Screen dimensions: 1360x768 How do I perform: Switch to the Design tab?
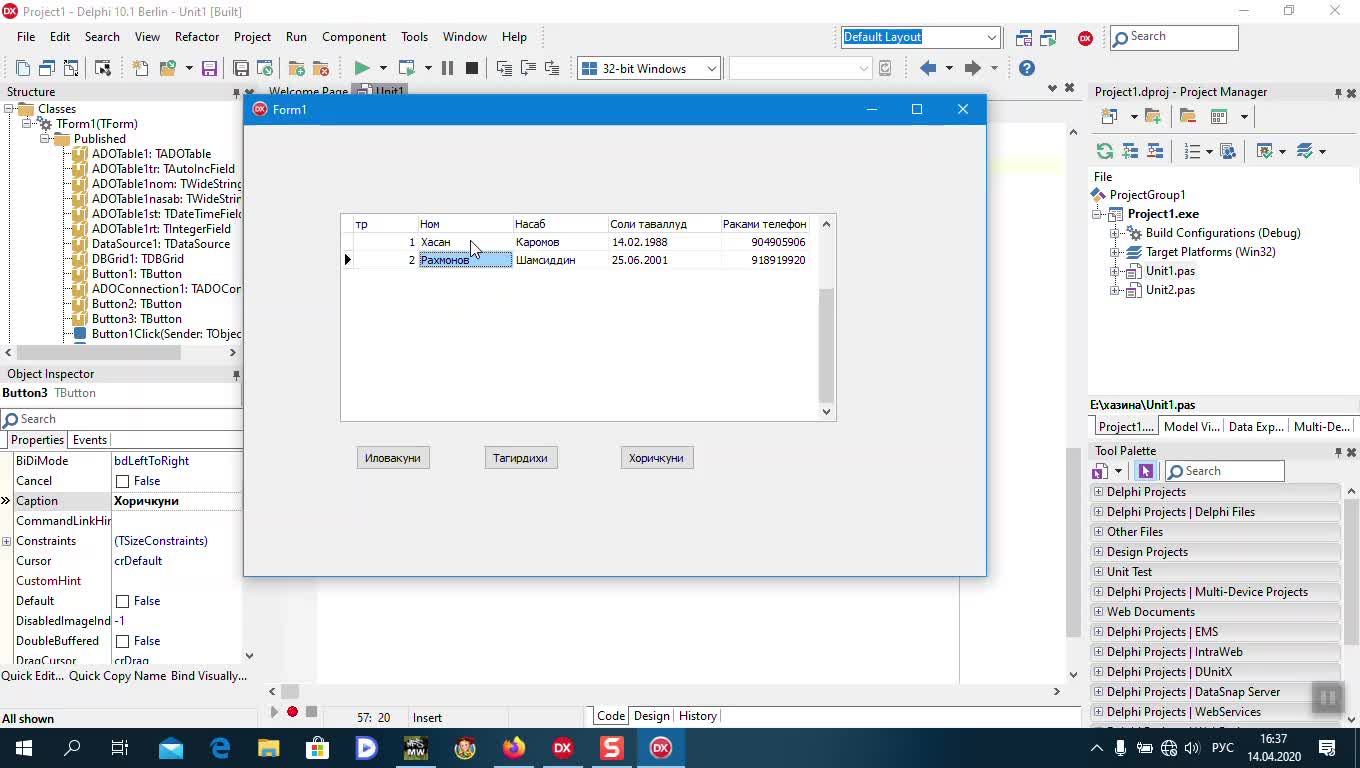point(651,716)
